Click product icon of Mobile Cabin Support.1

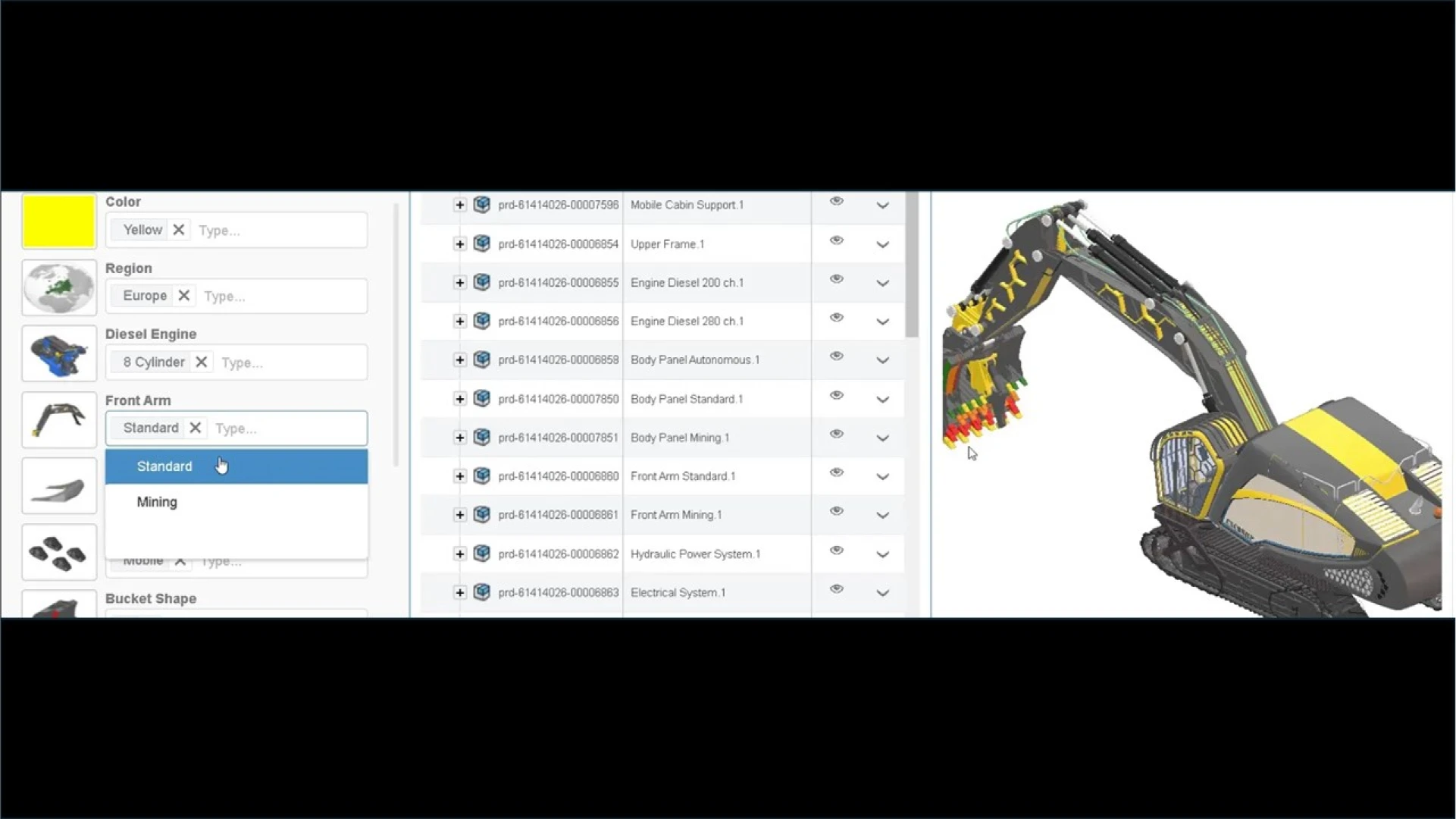tap(482, 205)
